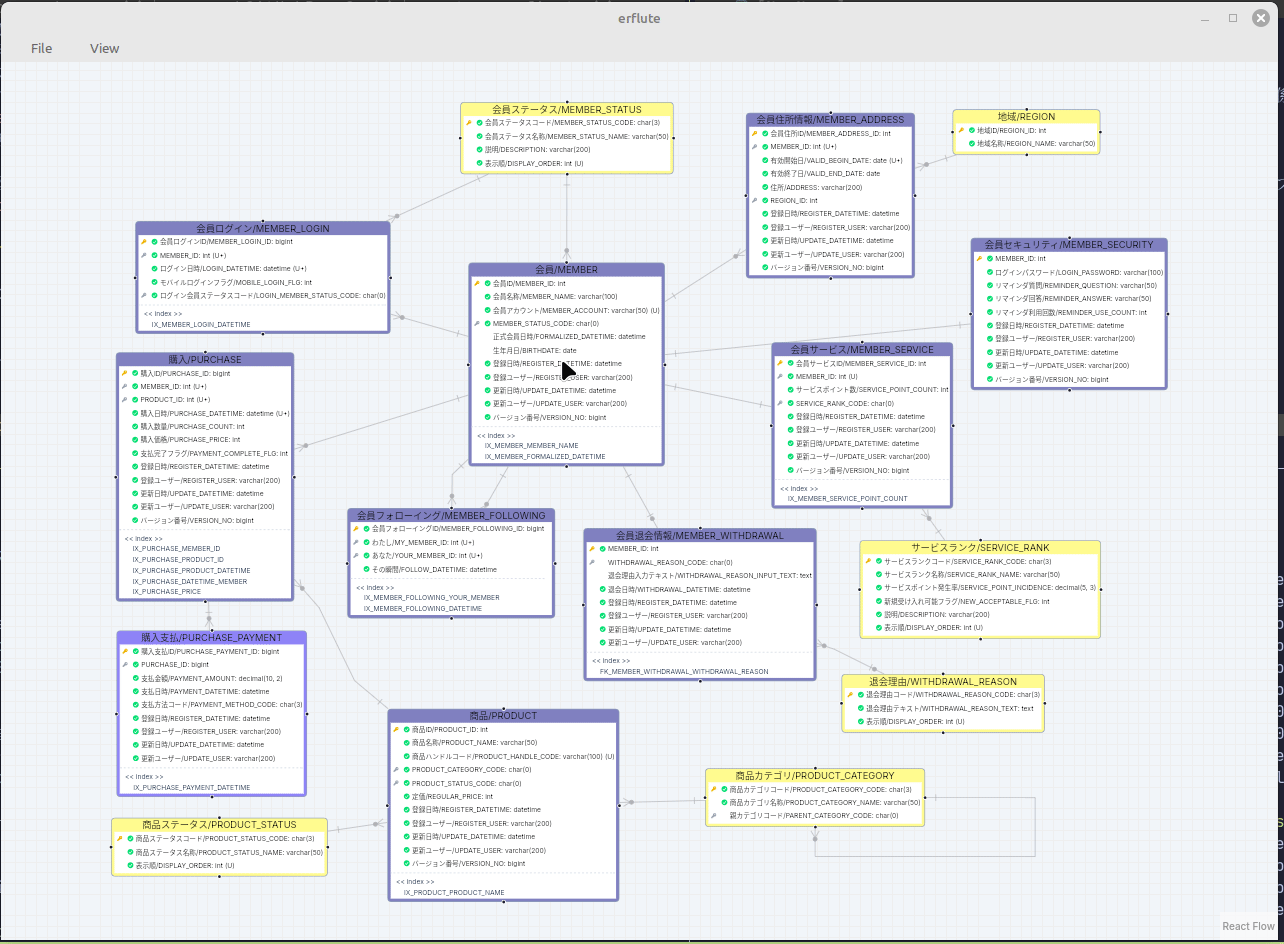The width and height of the screenshot is (1284, 944).
Task: Click foreign key icon of SERVICE_RANK_CODE in MEMBER_SERVICE
Action: [780, 403]
